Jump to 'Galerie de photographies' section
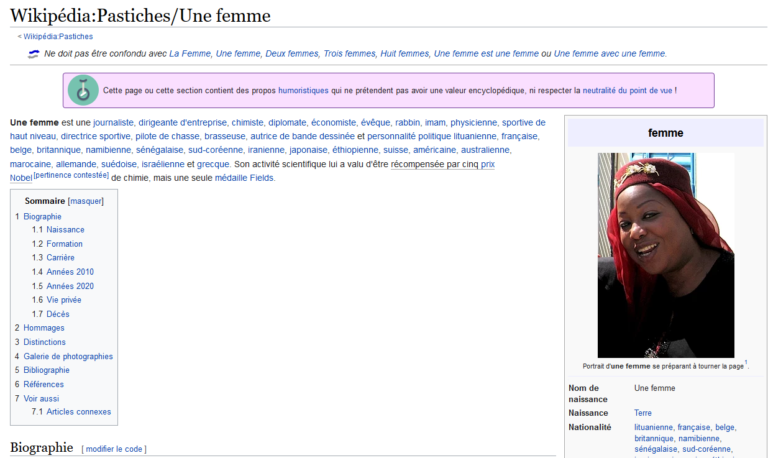This screenshot has height=458, width=768. coord(68,356)
